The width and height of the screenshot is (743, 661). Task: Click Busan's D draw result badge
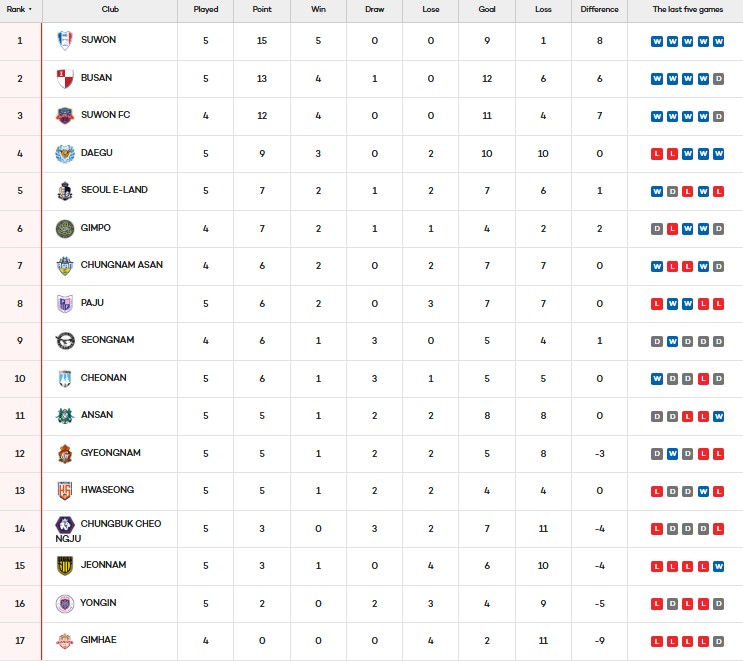coord(720,79)
